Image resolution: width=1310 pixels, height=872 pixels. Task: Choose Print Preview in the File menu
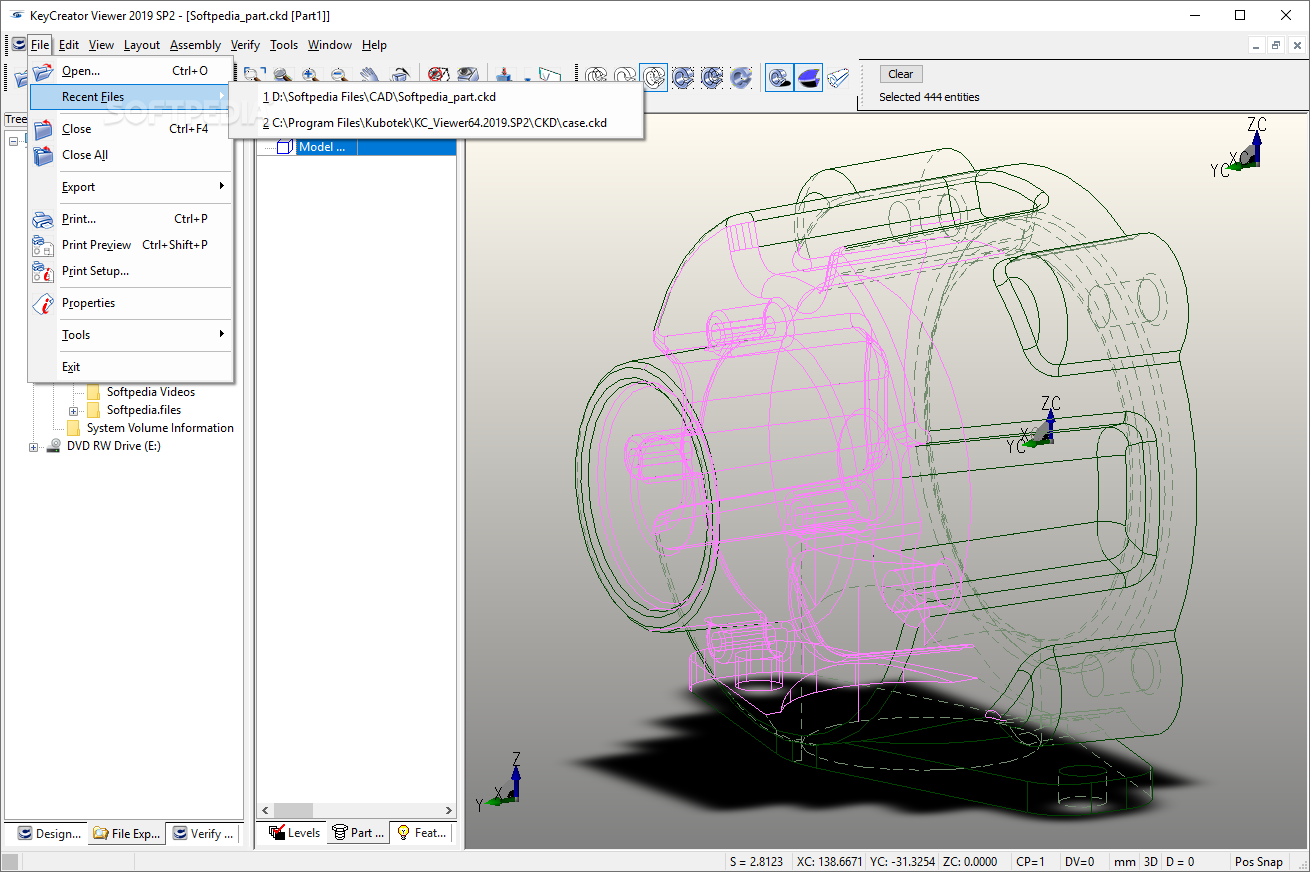tap(131, 245)
